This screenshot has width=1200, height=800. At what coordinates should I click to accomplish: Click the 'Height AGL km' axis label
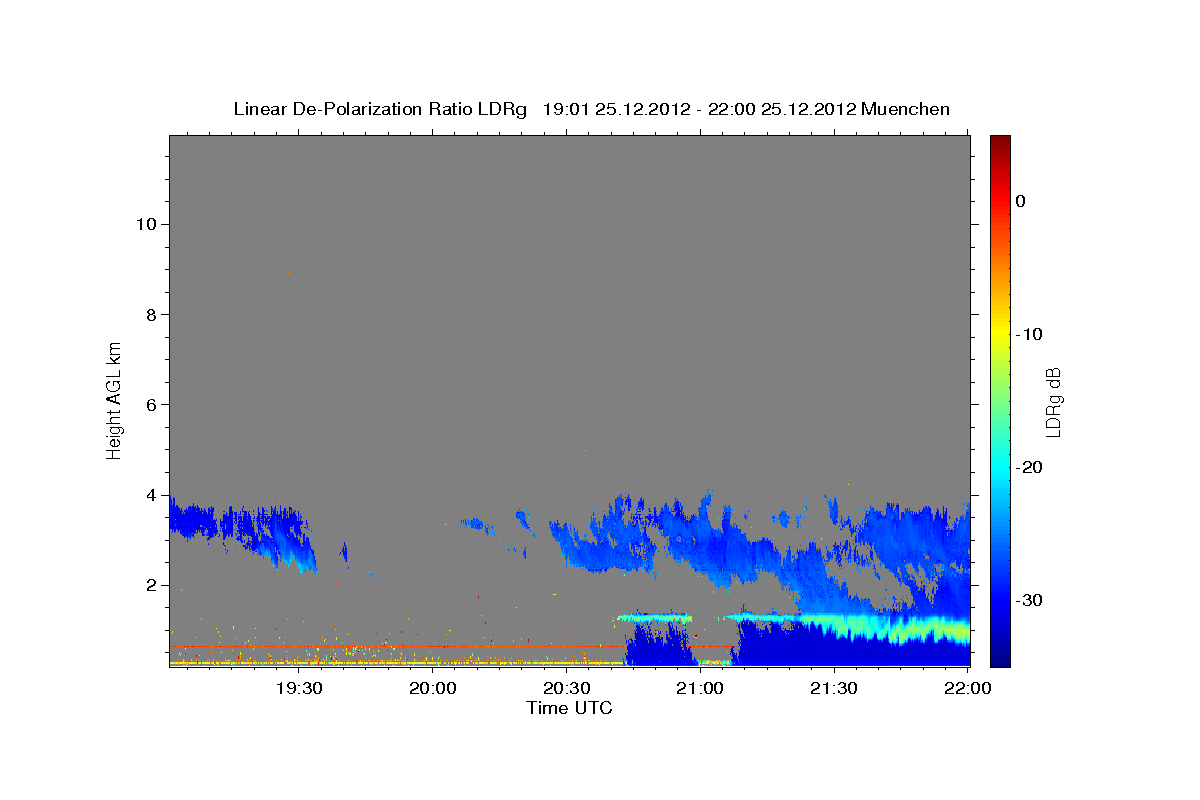pos(114,399)
